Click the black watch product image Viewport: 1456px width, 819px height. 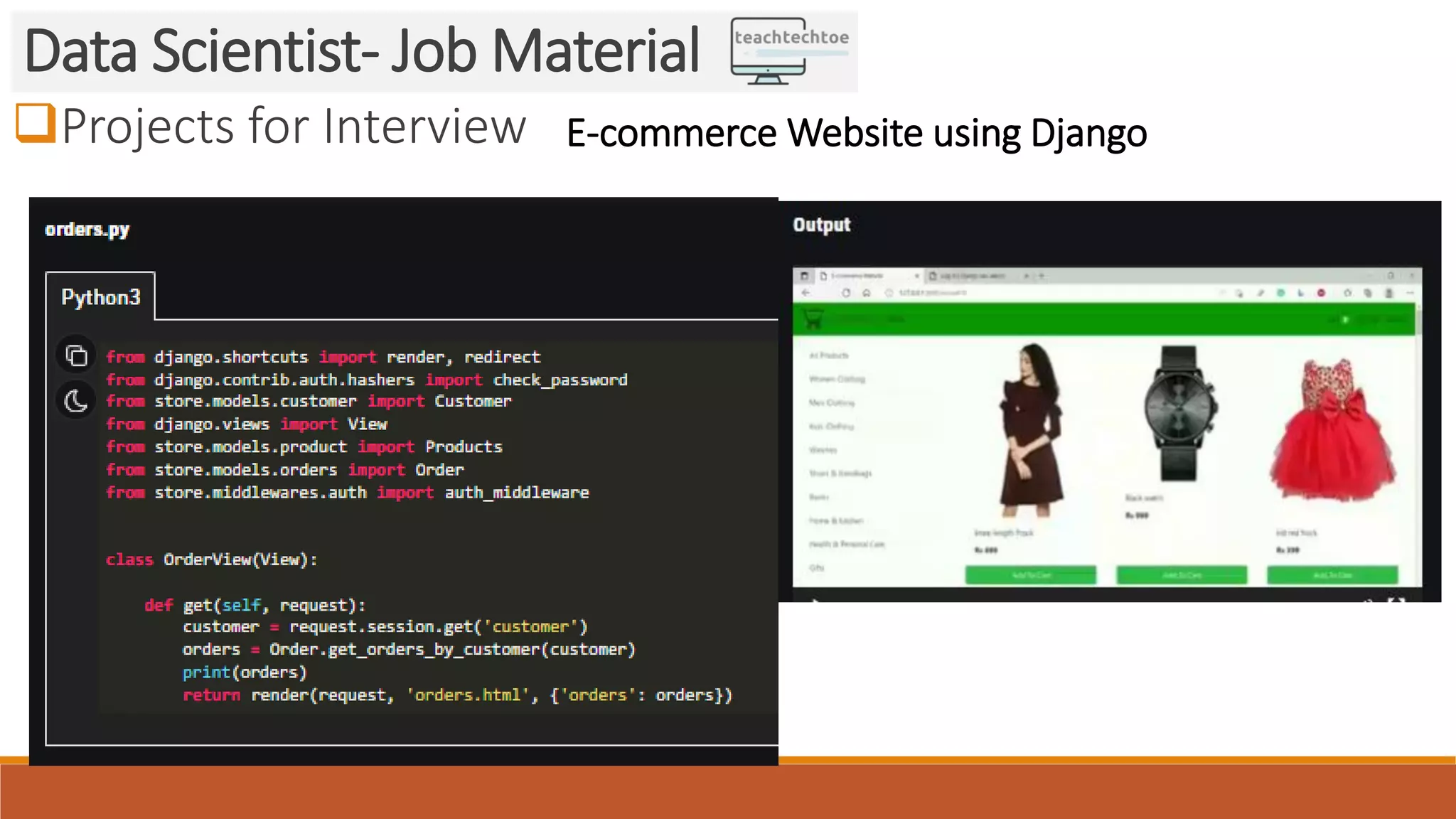pyautogui.click(x=1180, y=413)
